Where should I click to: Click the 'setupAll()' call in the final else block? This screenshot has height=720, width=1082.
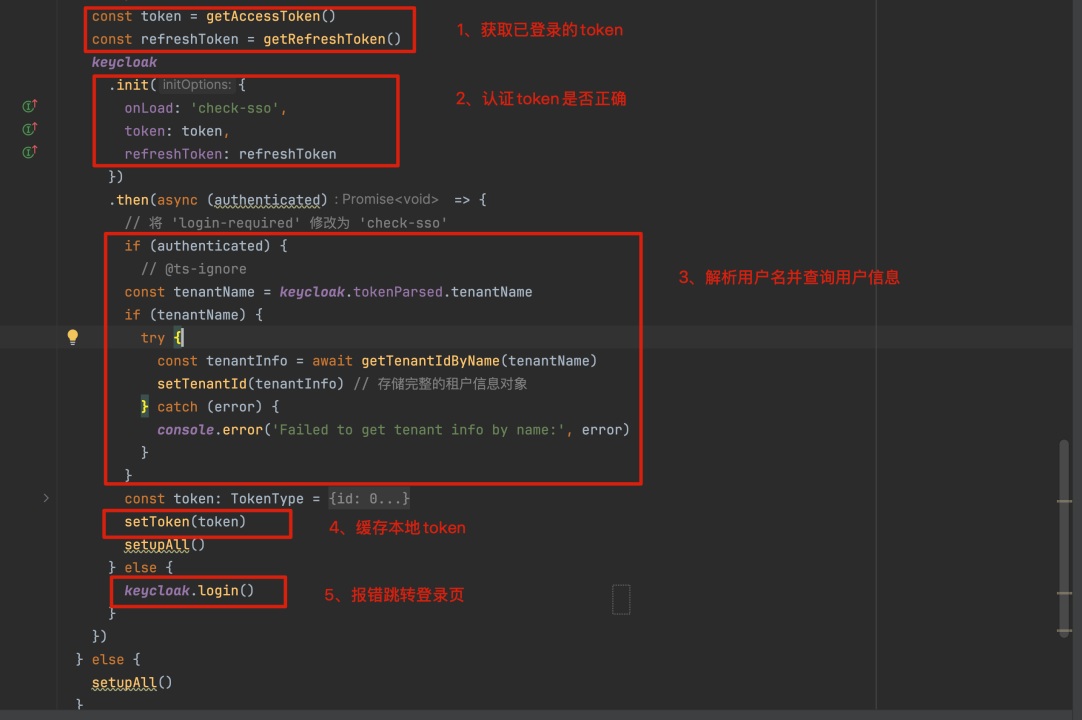(x=132, y=683)
